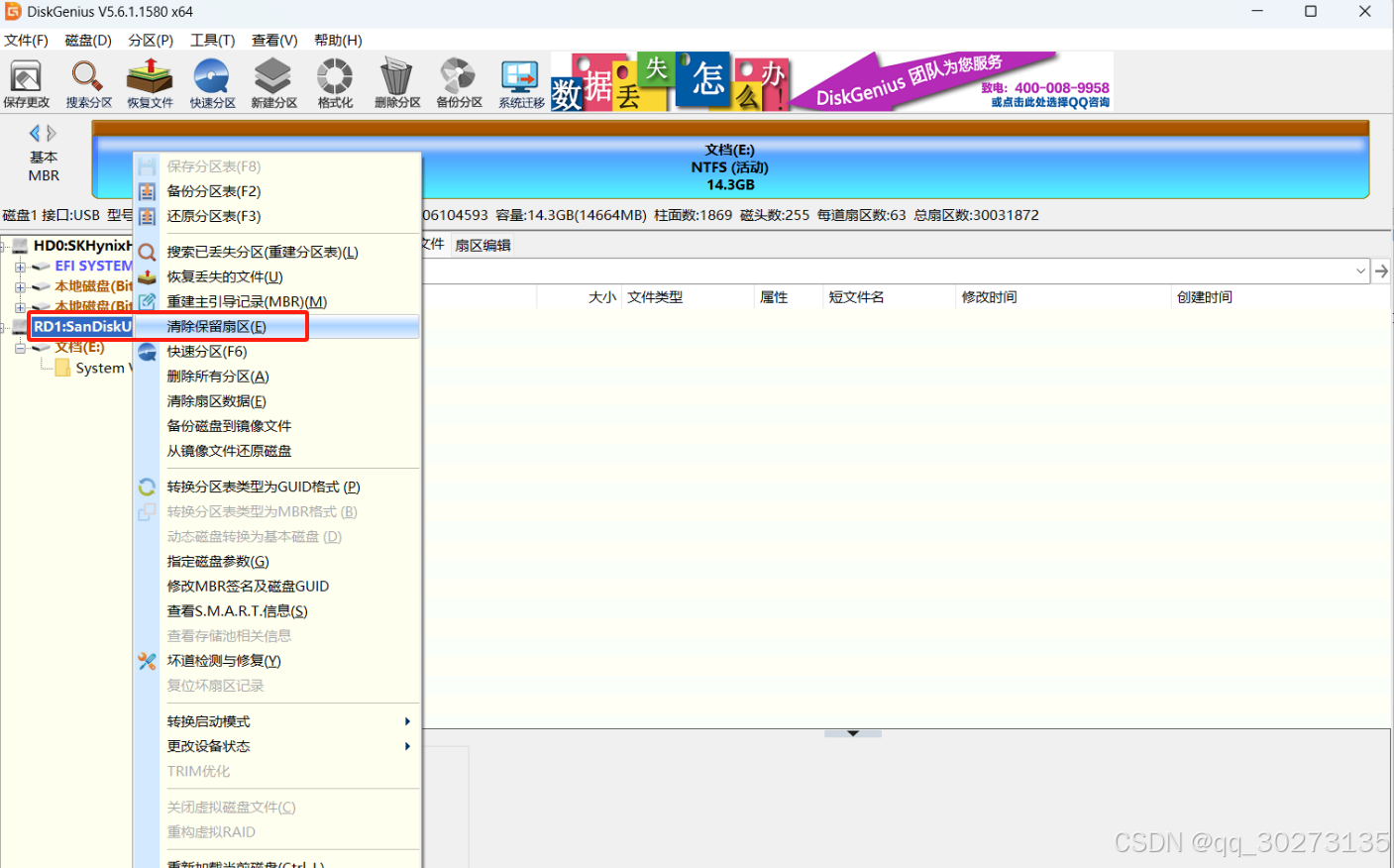Click the path input field
Image resolution: width=1394 pixels, height=868 pixels.
(887, 271)
